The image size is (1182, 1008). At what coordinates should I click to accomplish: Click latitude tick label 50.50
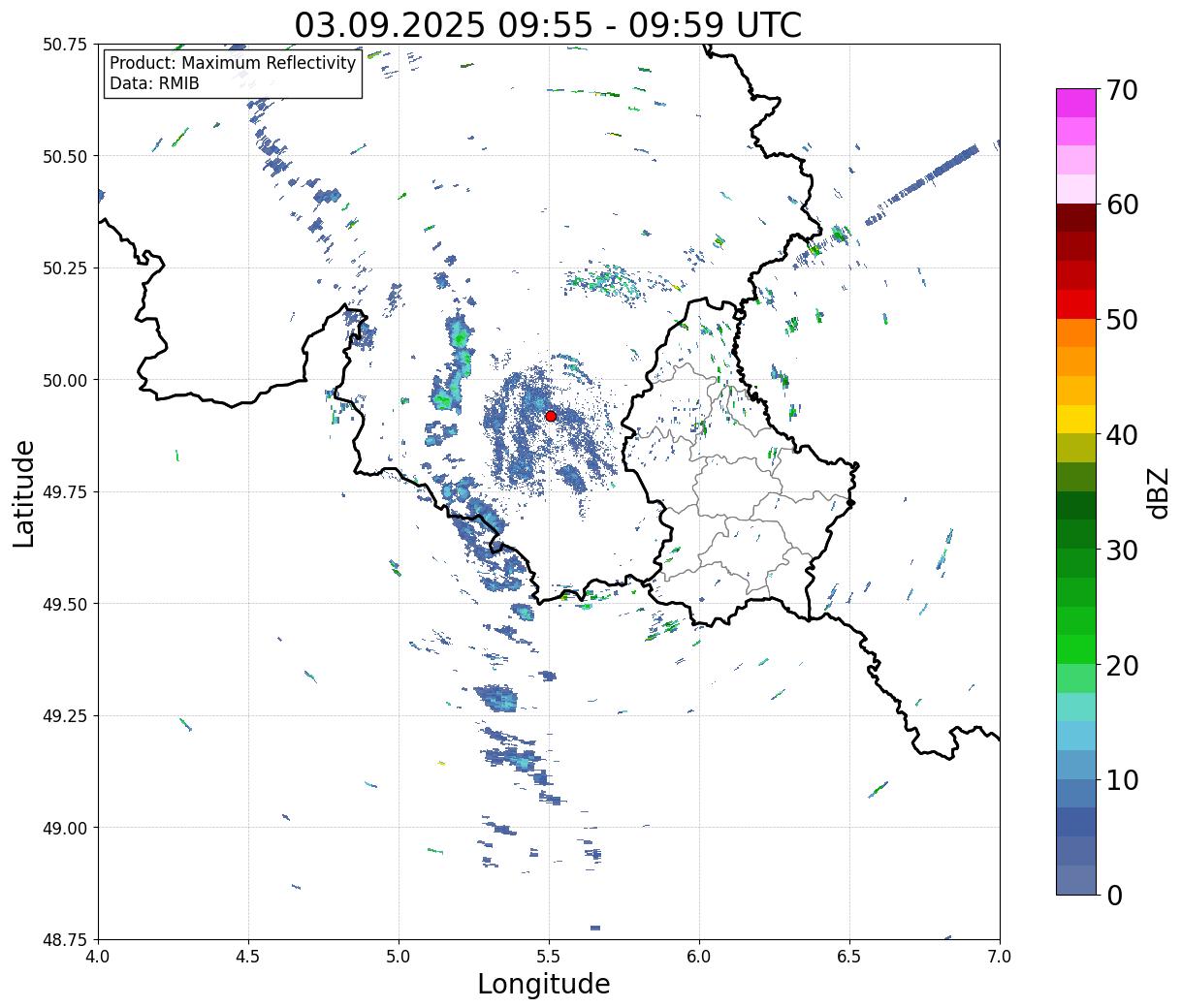point(64,156)
